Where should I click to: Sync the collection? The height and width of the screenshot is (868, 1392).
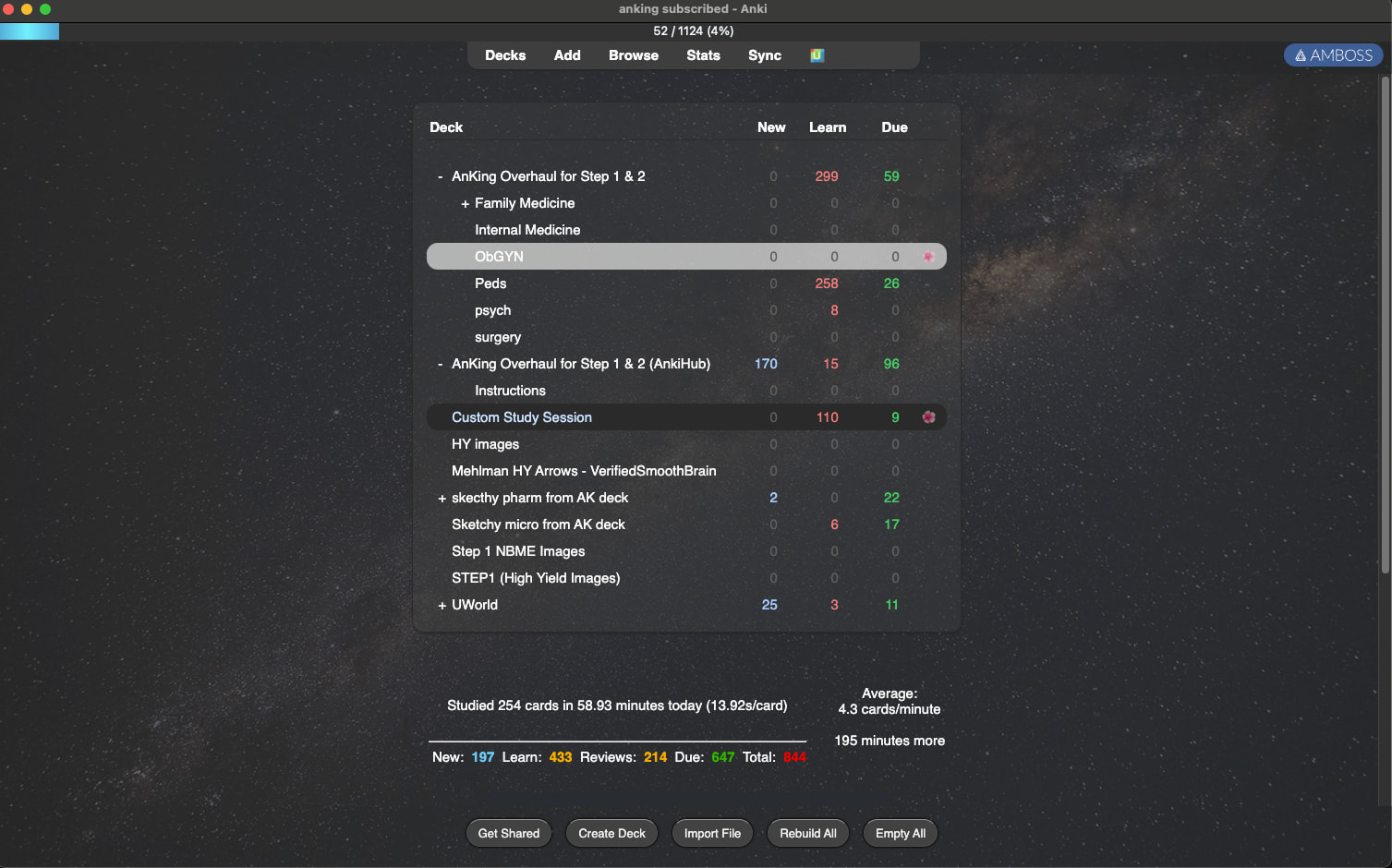click(x=764, y=55)
